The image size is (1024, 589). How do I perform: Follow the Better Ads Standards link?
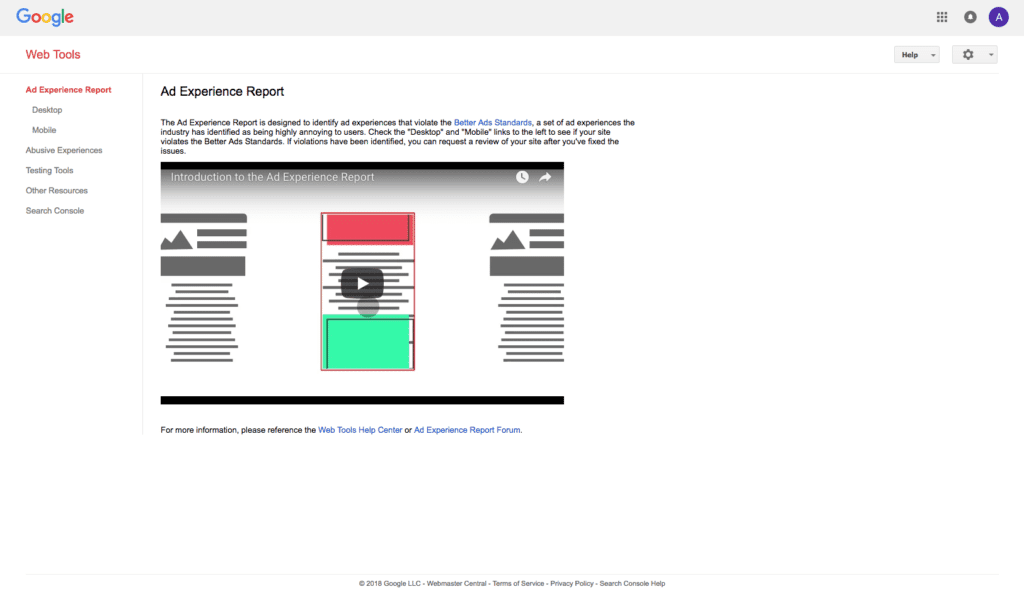coord(492,123)
